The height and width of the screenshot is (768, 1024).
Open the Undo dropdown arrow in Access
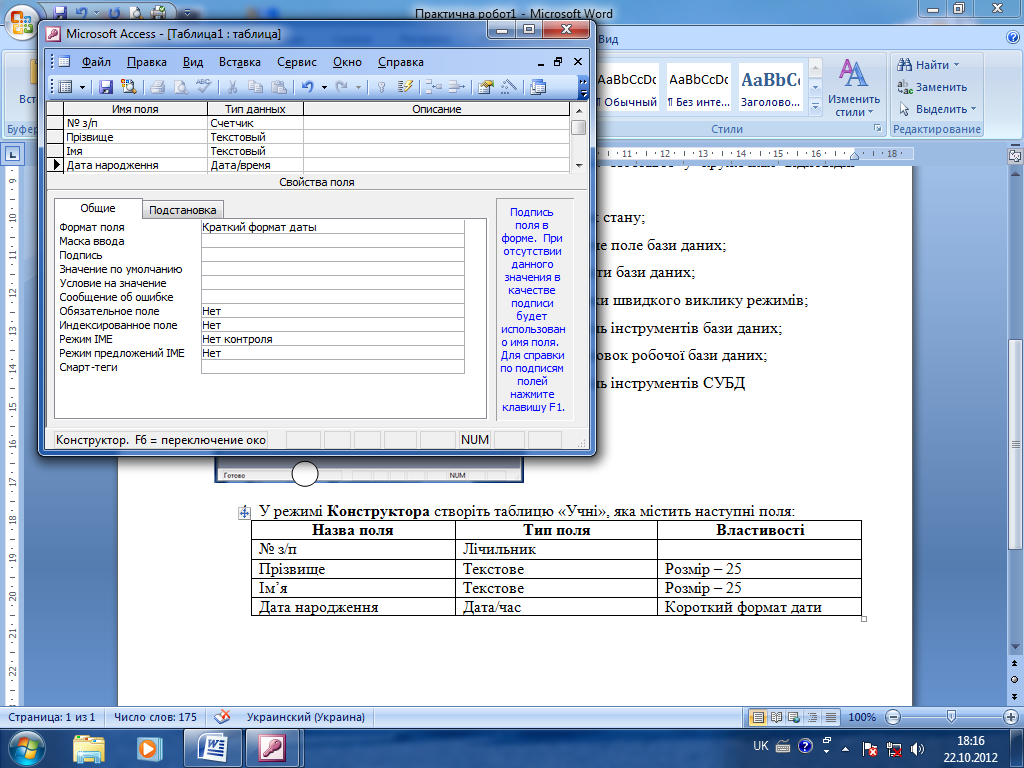324,87
